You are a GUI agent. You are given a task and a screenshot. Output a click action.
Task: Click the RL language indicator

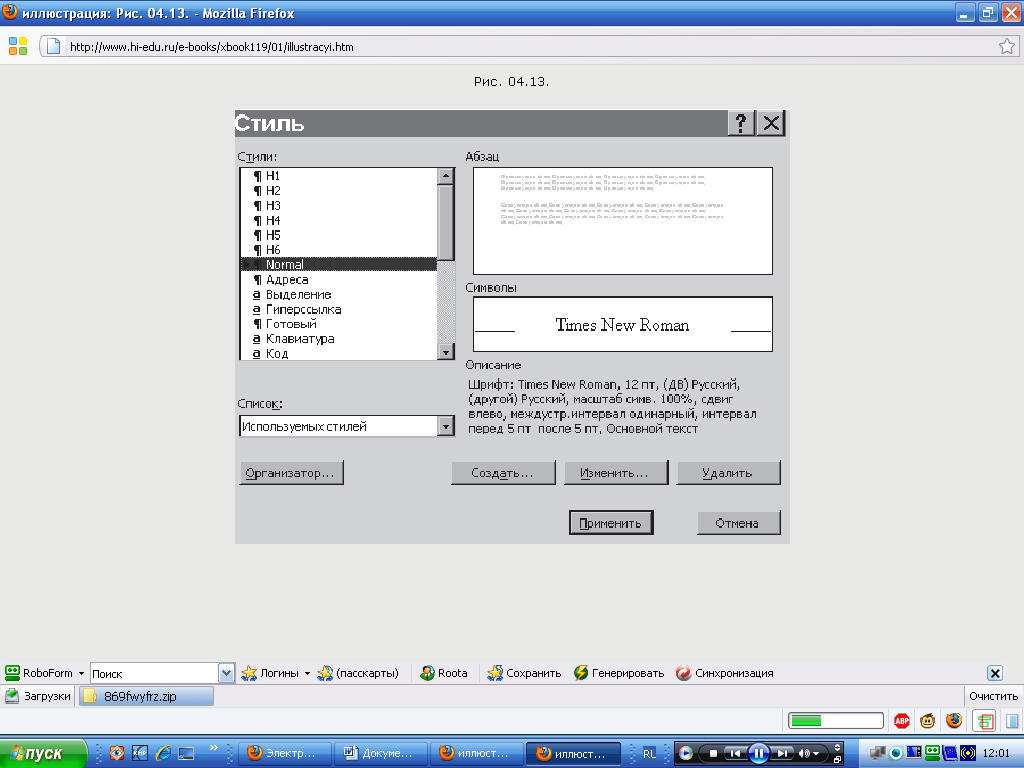pyautogui.click(x=649, y=754)
